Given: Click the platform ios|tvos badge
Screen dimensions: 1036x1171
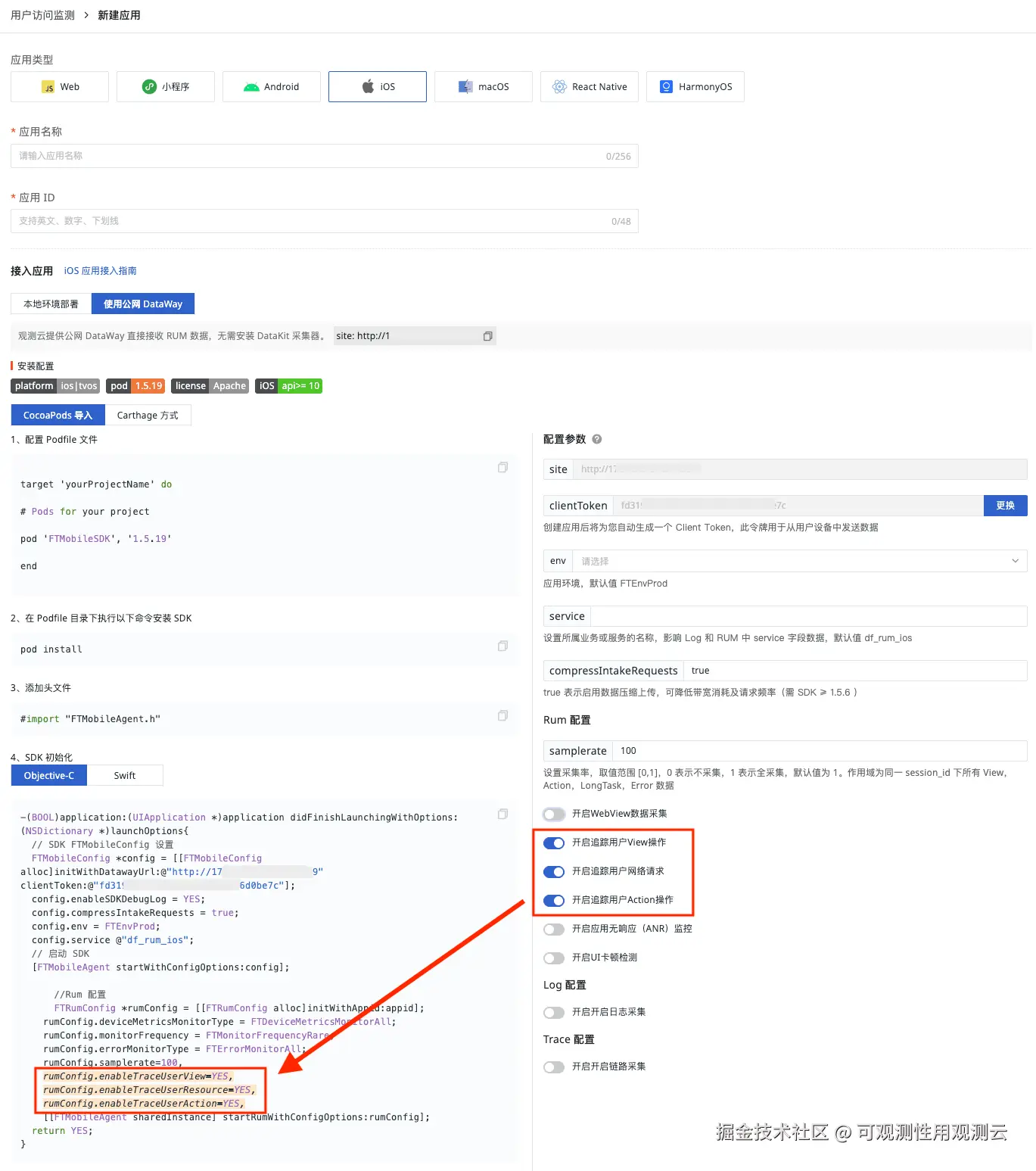Looking at the screenshot, I should [56, 386].
